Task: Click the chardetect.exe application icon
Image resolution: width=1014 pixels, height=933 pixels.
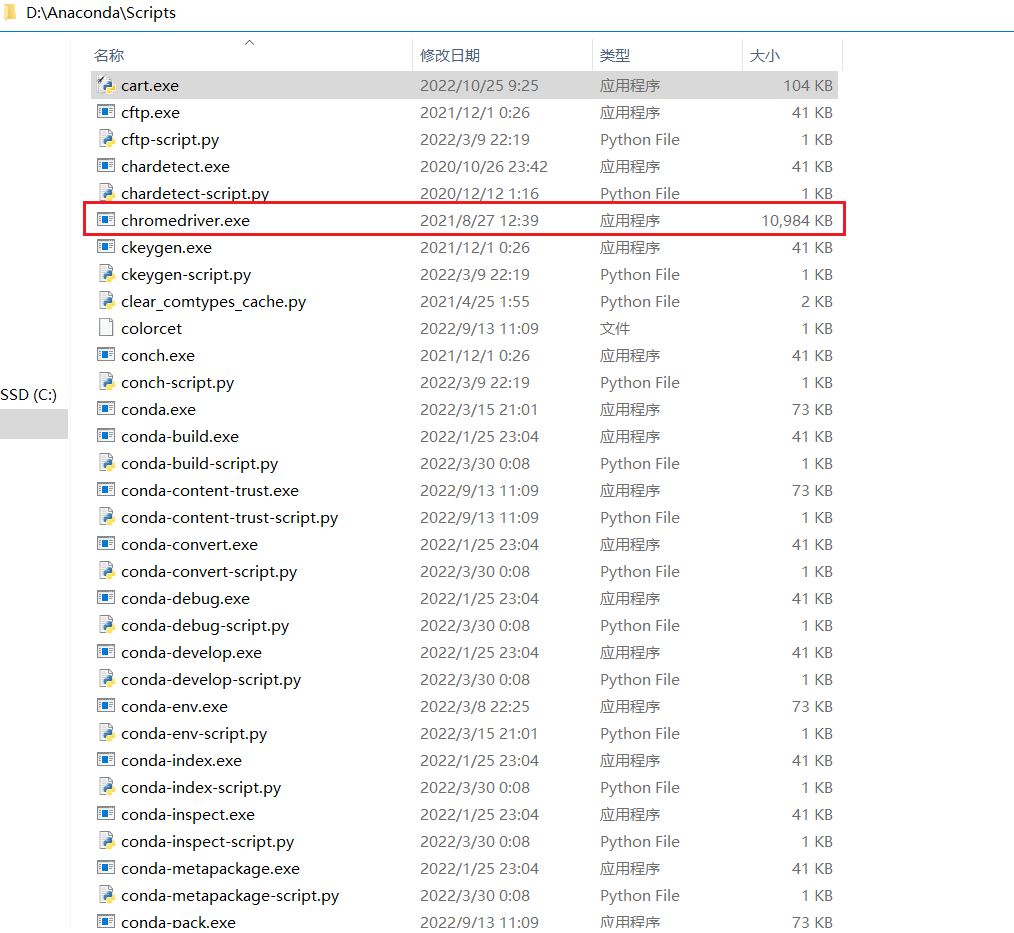Action: click(x=105, y=166)
